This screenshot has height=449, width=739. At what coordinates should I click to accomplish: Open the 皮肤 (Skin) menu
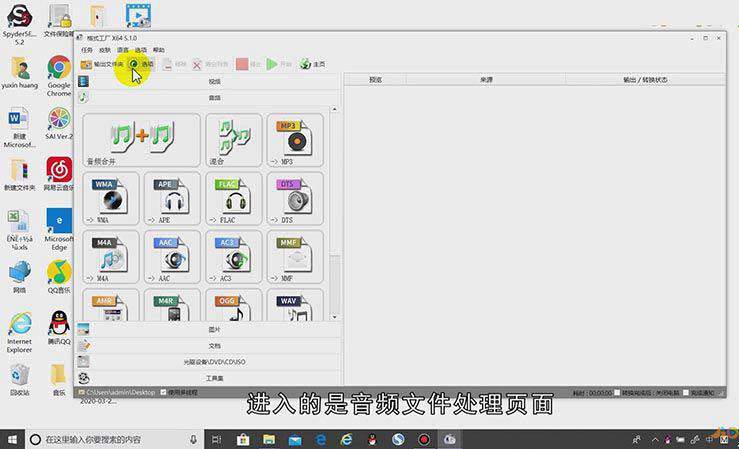[105, 50]
